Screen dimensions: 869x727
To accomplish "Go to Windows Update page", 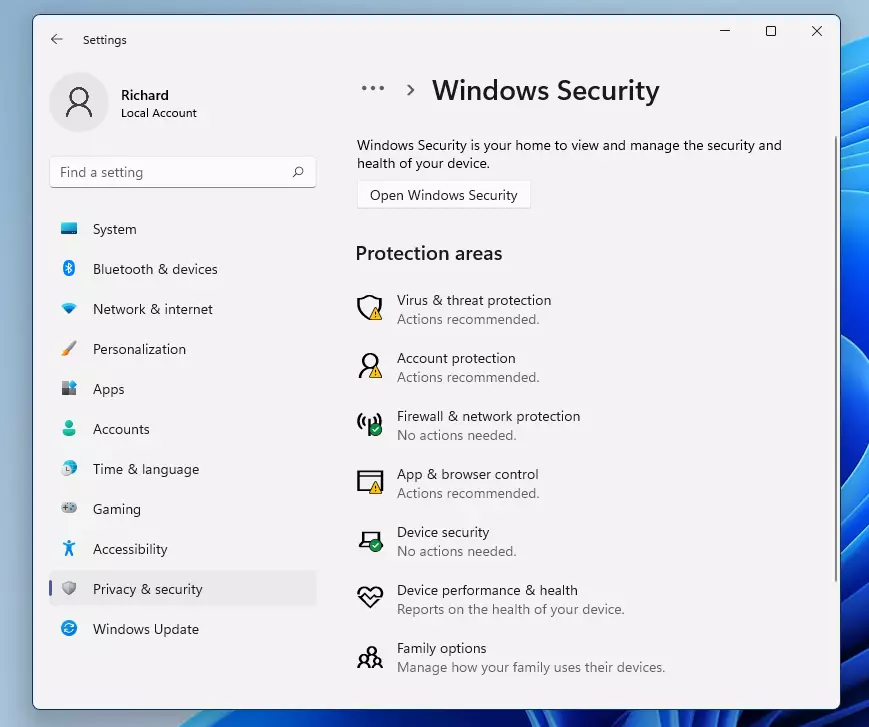I will [183, 629].
